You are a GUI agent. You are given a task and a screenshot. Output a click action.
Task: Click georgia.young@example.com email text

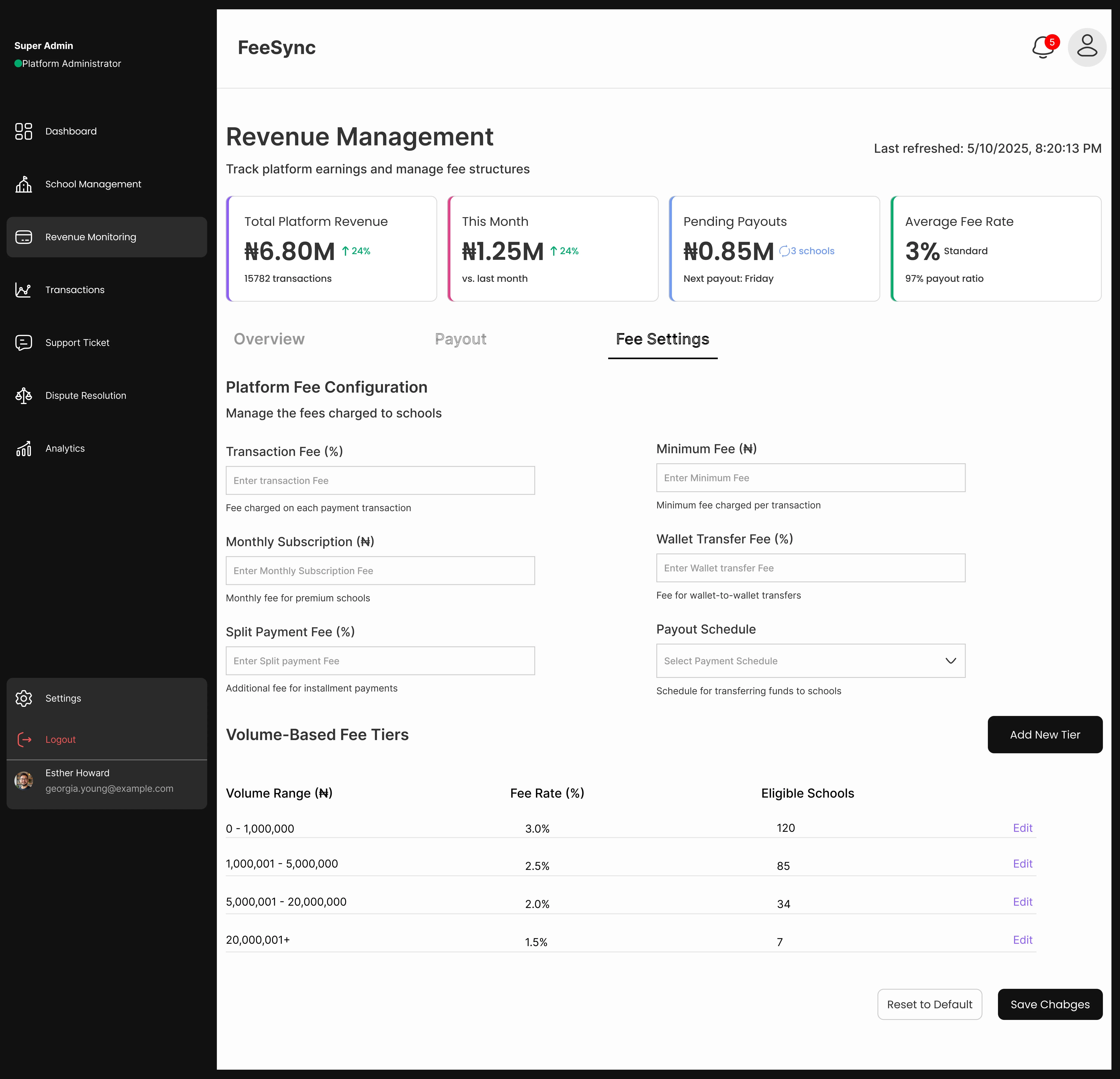[109, 789]
